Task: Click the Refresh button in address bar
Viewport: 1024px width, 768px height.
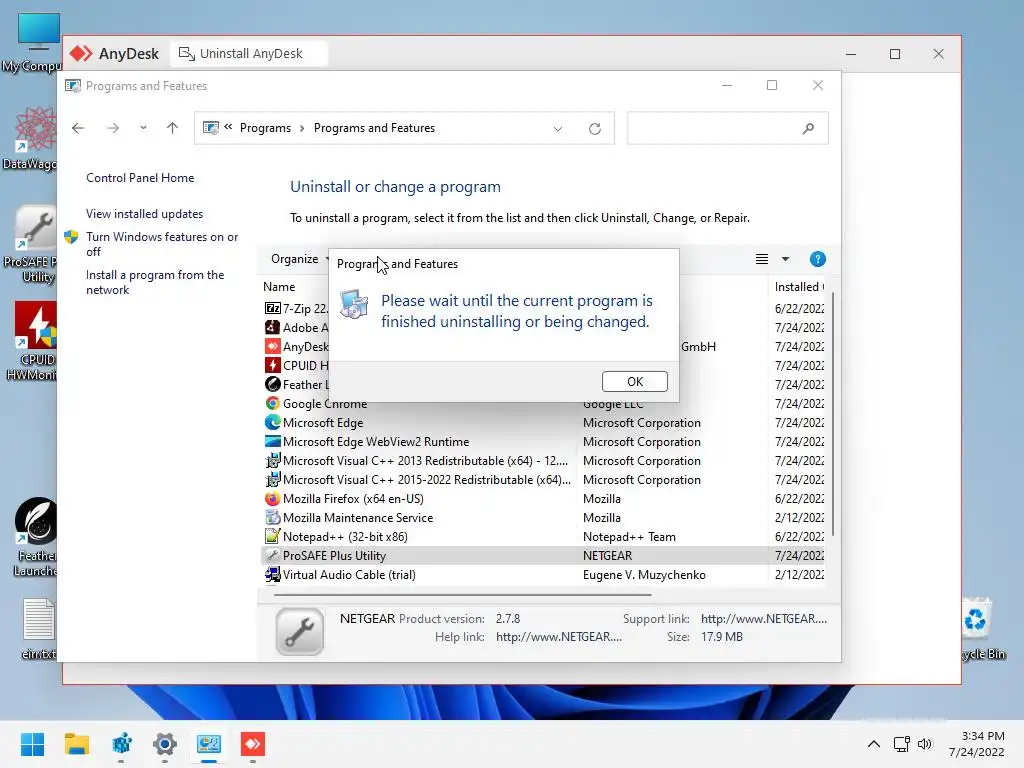Action: 594,129
